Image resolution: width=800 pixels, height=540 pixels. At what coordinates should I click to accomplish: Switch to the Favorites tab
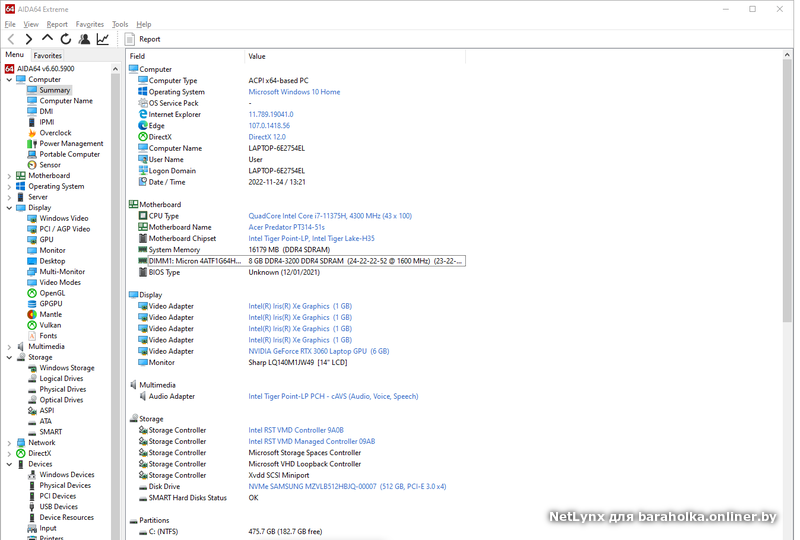click(47, 55)
